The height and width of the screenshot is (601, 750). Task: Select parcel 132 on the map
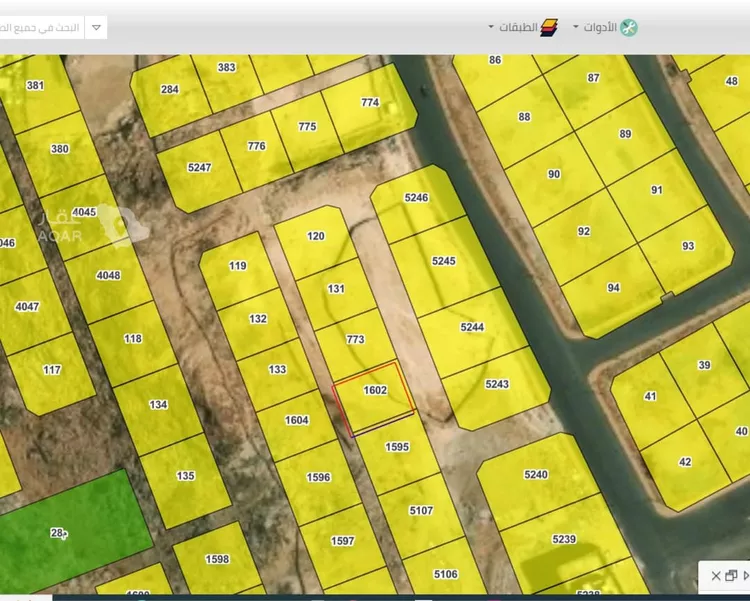(x=258, y=324)
